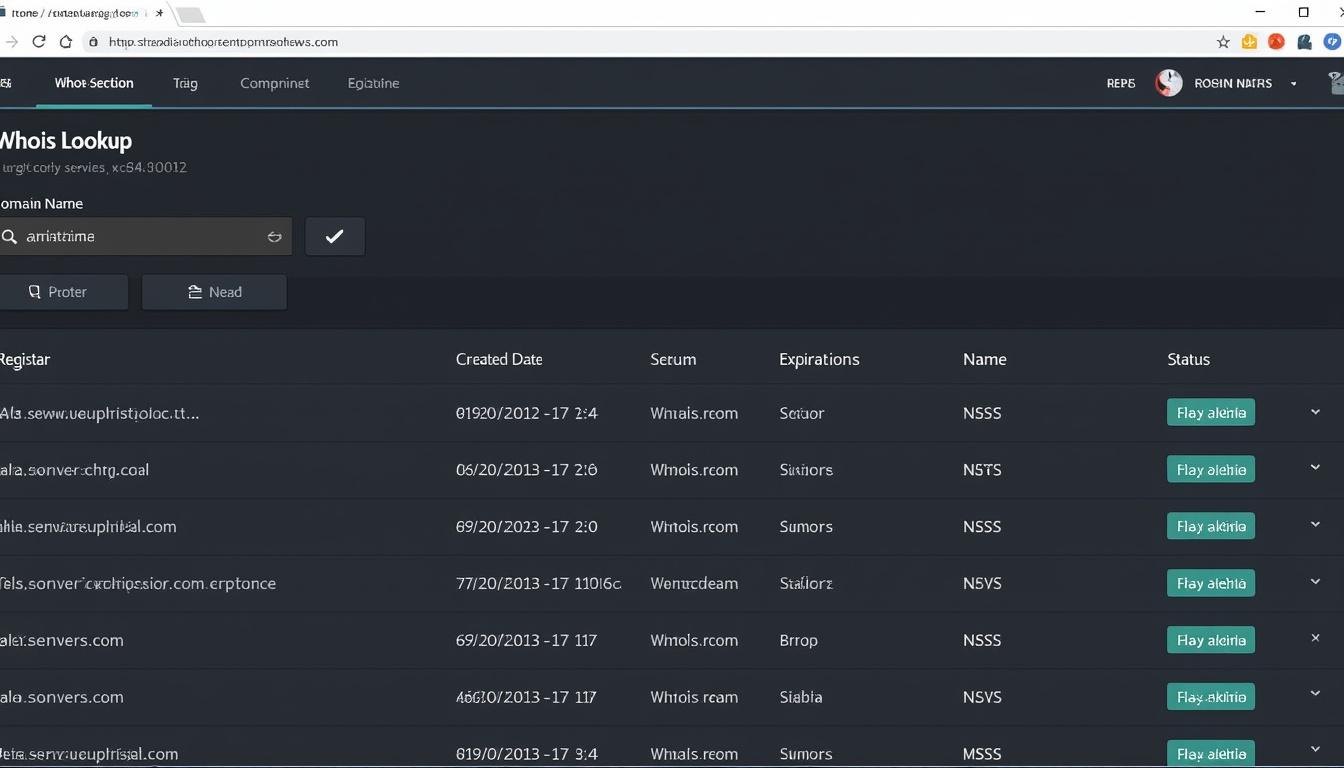
Task: Expand the Wenurcdeam row chevron
Action: pos(1315,582)
